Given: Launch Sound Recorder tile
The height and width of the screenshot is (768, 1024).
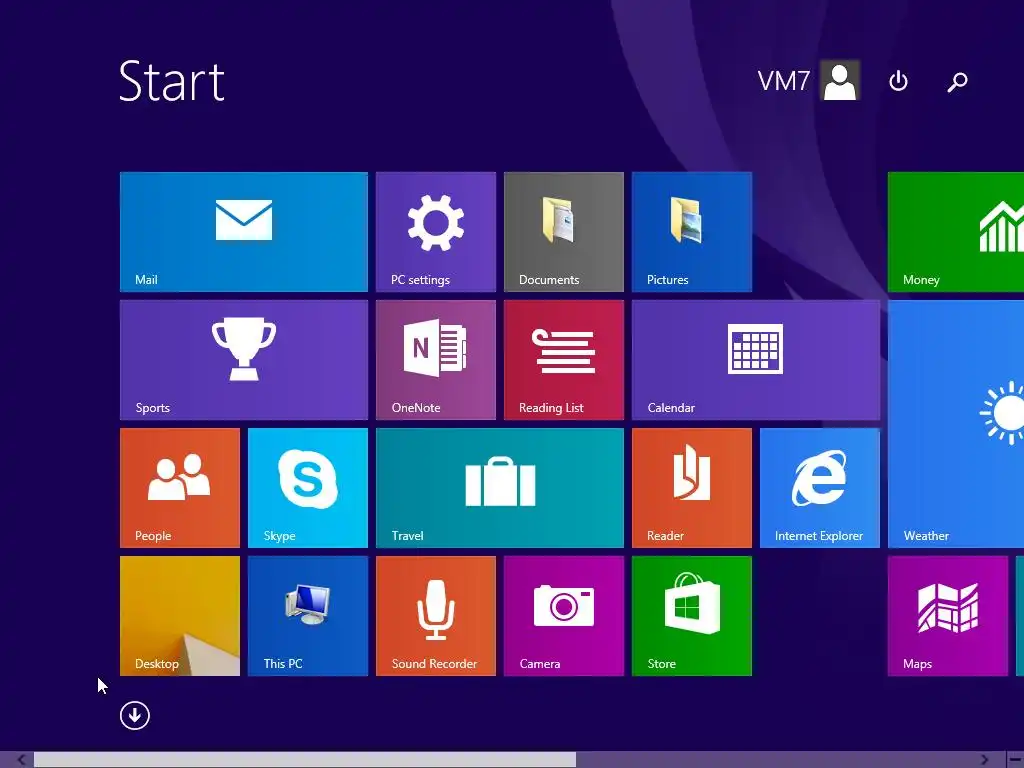Looking at the screenshot, I should (436, 616).
